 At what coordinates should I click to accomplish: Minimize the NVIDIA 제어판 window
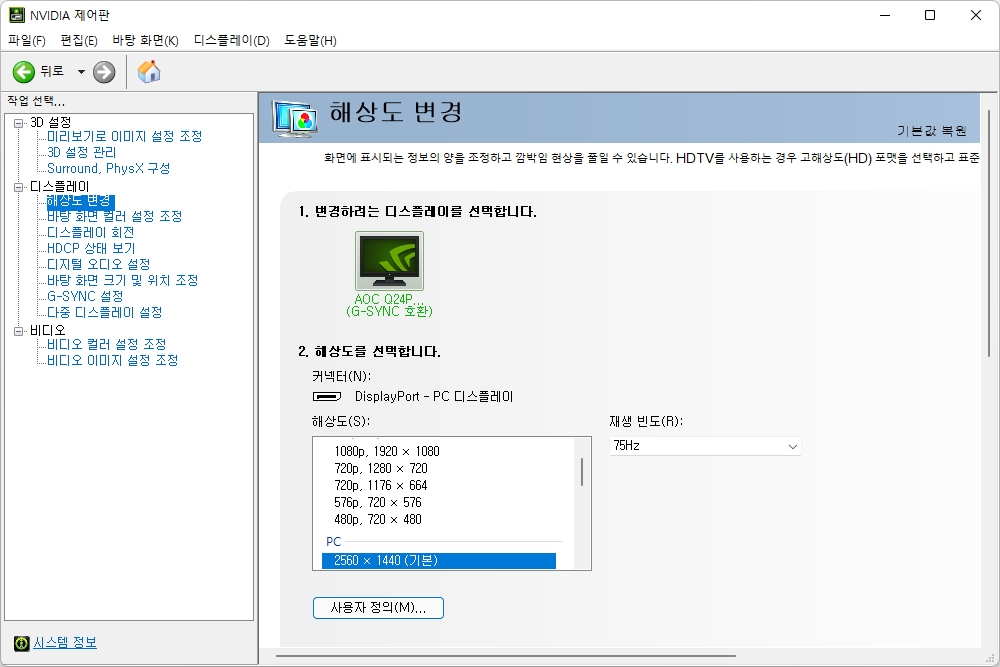[x=885, y=15]
